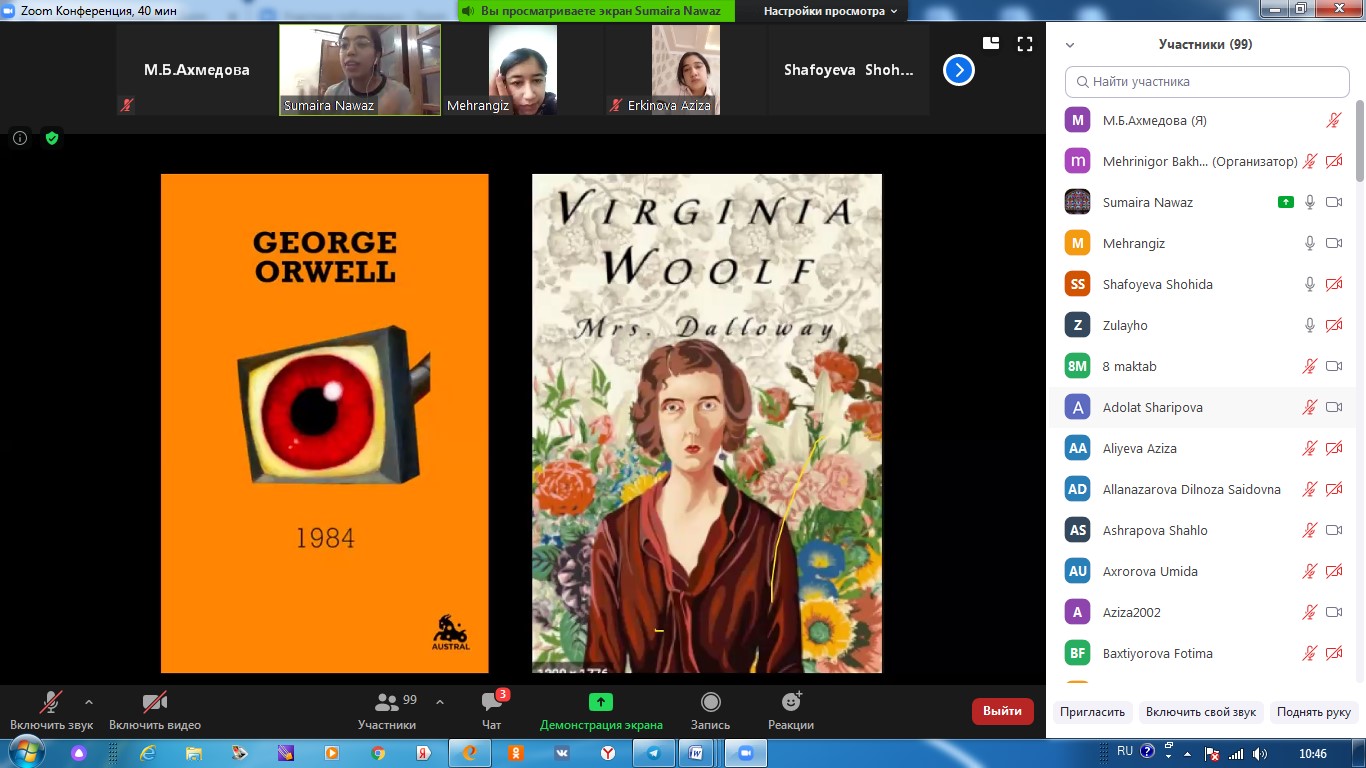This screenshot has width=1366, height=768.
Task: Show next video thumbnails with blue arrow
Action: pos(958,70)
